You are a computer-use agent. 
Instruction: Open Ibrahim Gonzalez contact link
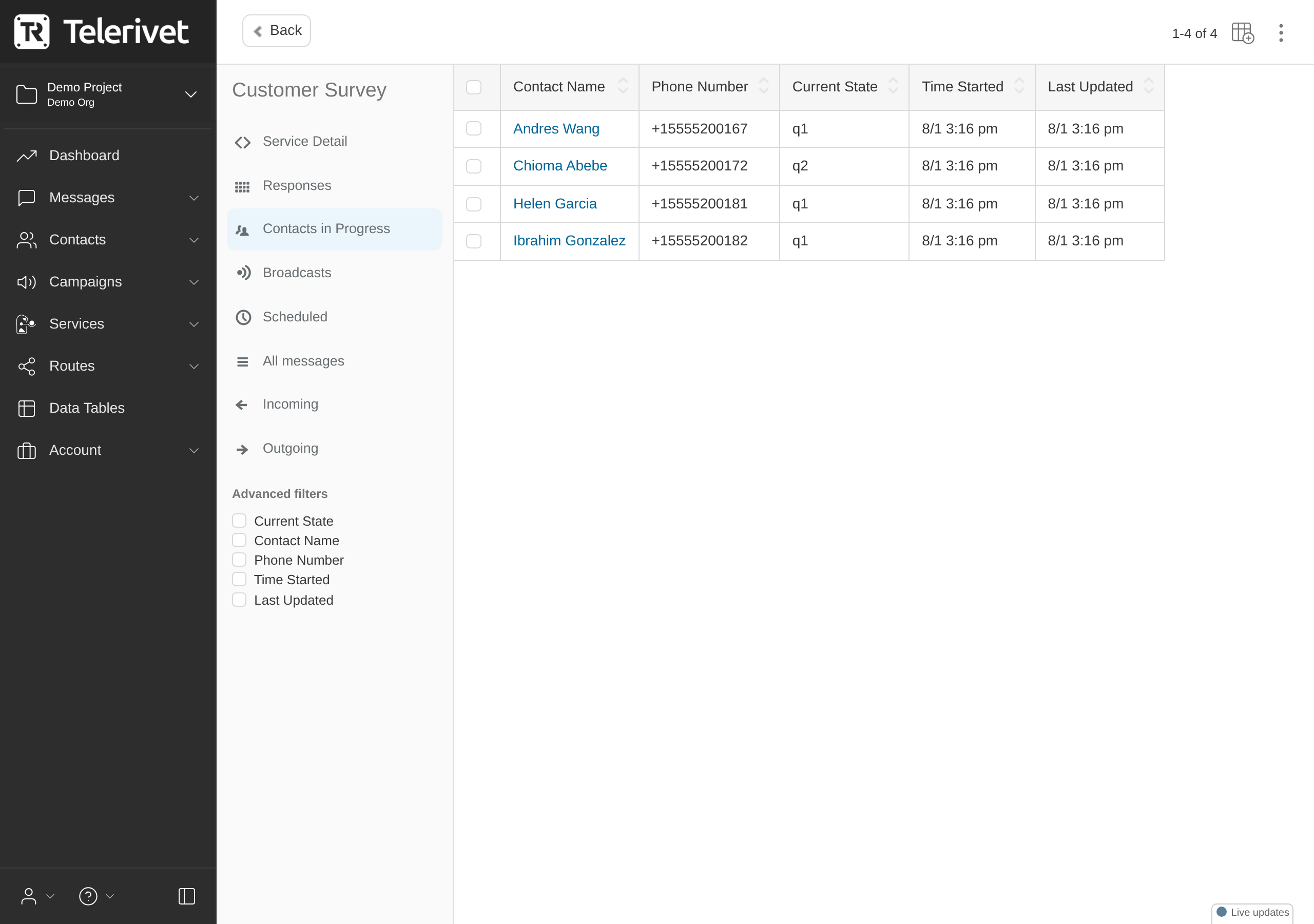(x=569, y=241)
